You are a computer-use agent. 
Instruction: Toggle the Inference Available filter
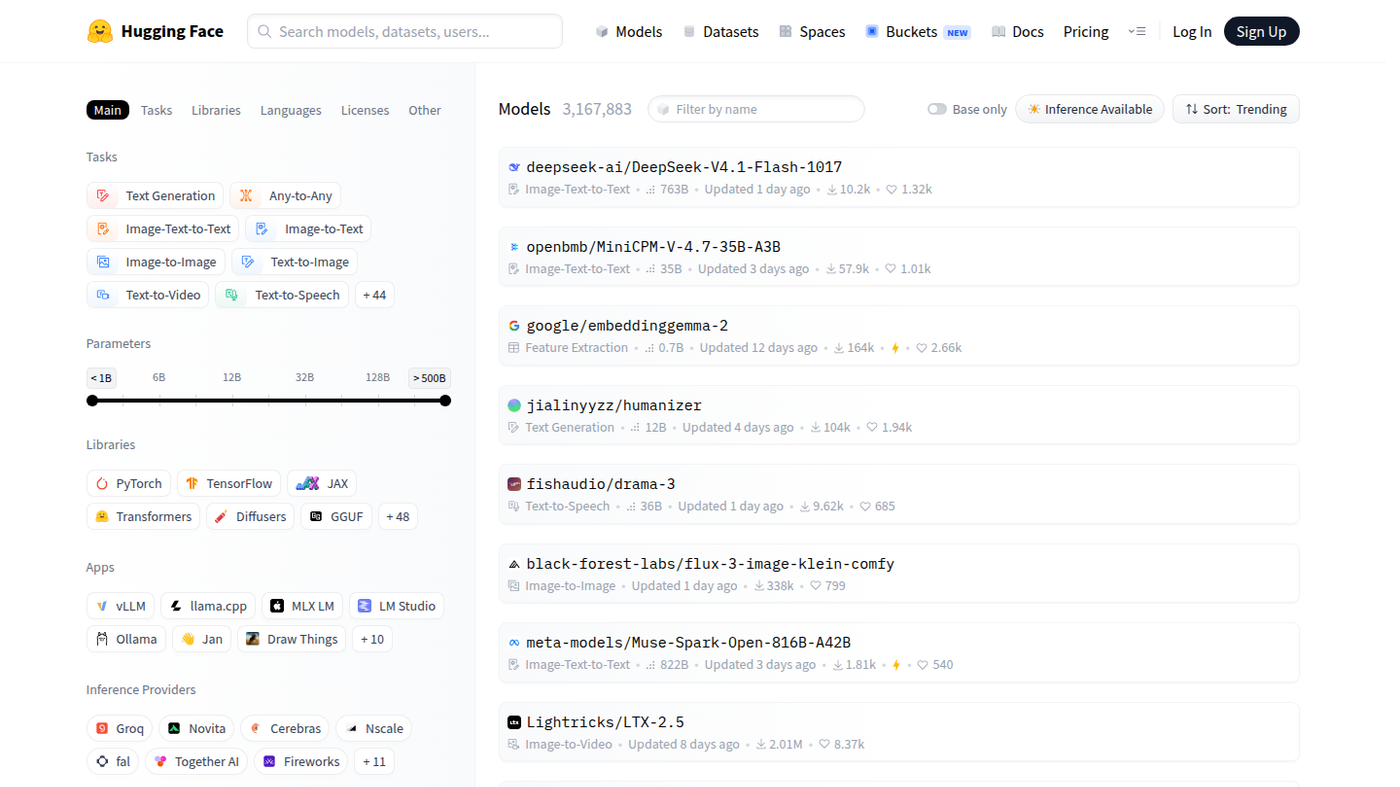click(1089, 109)
